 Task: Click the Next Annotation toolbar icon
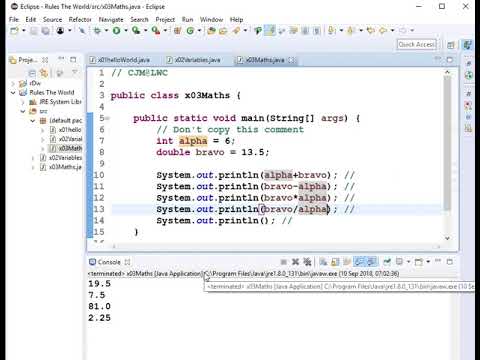coord(331,31)
